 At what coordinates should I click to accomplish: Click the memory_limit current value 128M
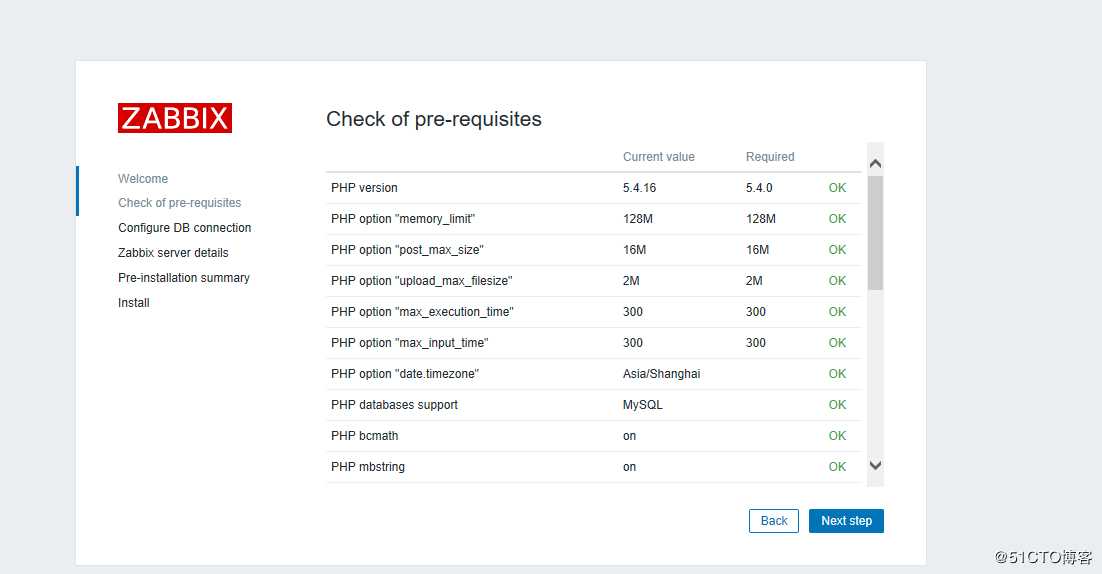click(x=637, y=218)
